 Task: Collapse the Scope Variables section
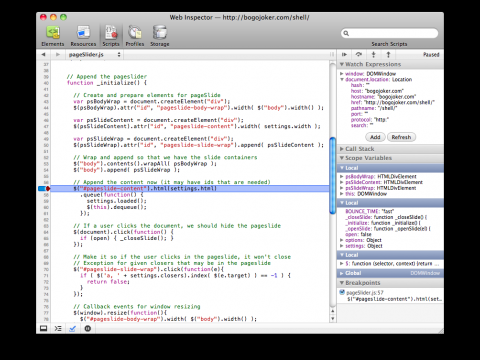point(342,158)
